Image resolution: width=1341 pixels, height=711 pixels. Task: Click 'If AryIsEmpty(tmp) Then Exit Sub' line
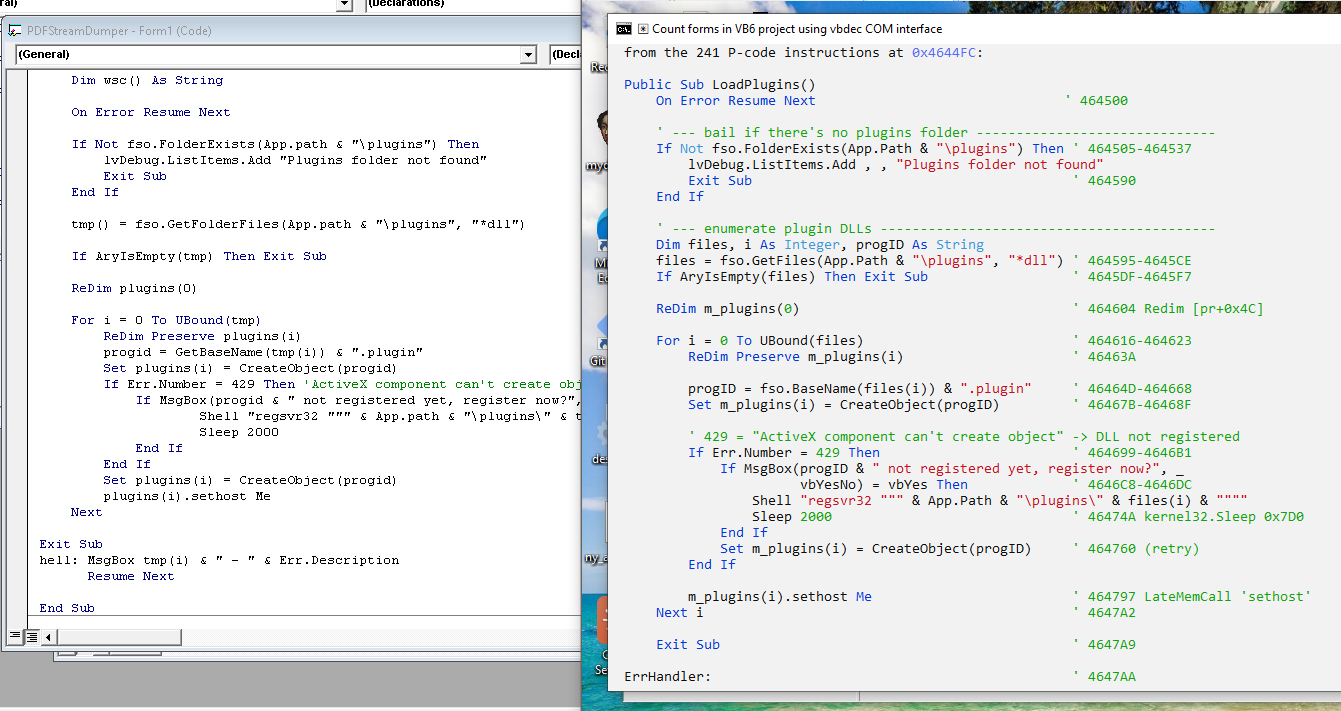(x=199, y=256)
